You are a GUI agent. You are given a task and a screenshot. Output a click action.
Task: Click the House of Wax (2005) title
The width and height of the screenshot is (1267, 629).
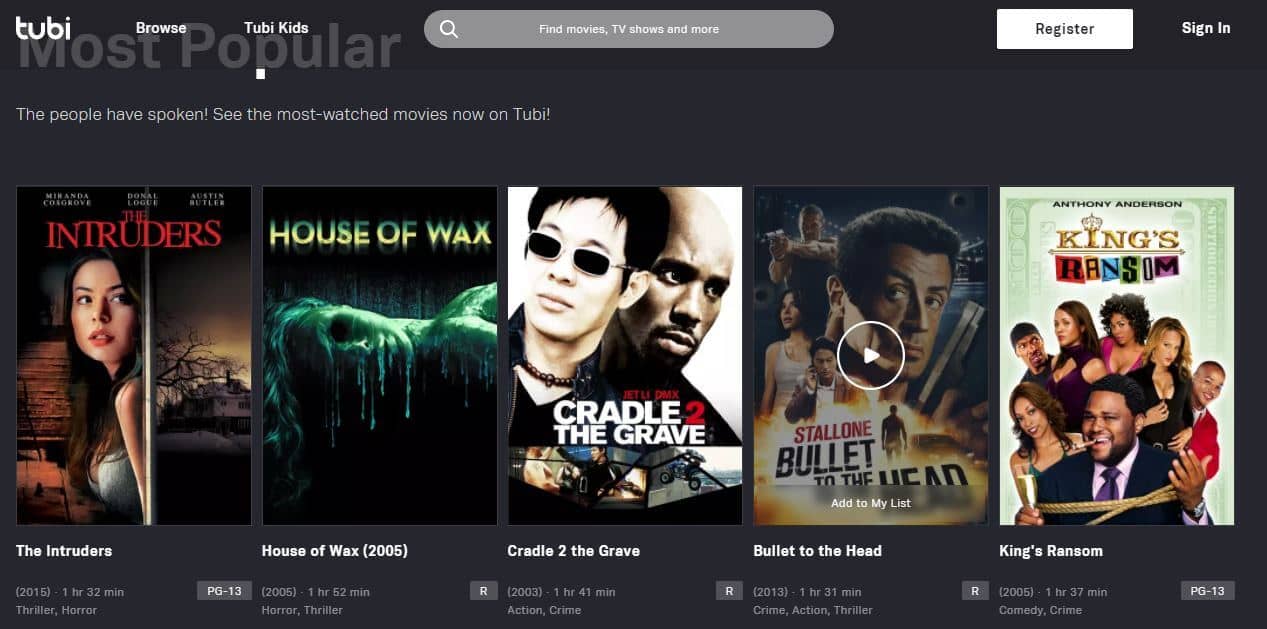coord(335,551)
